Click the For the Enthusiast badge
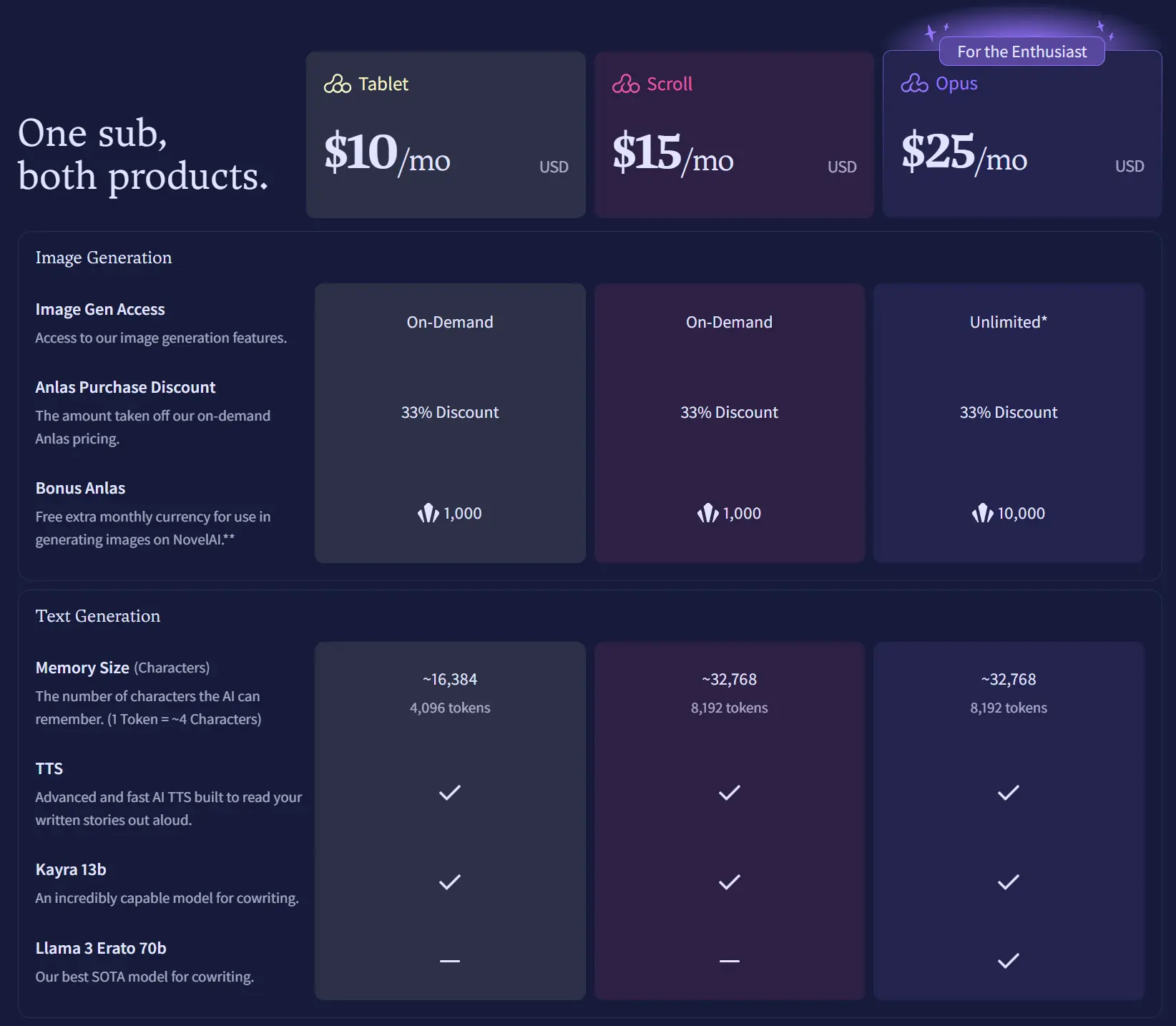Screen dimensions: 1176x1026 (x=1021, y=52)
